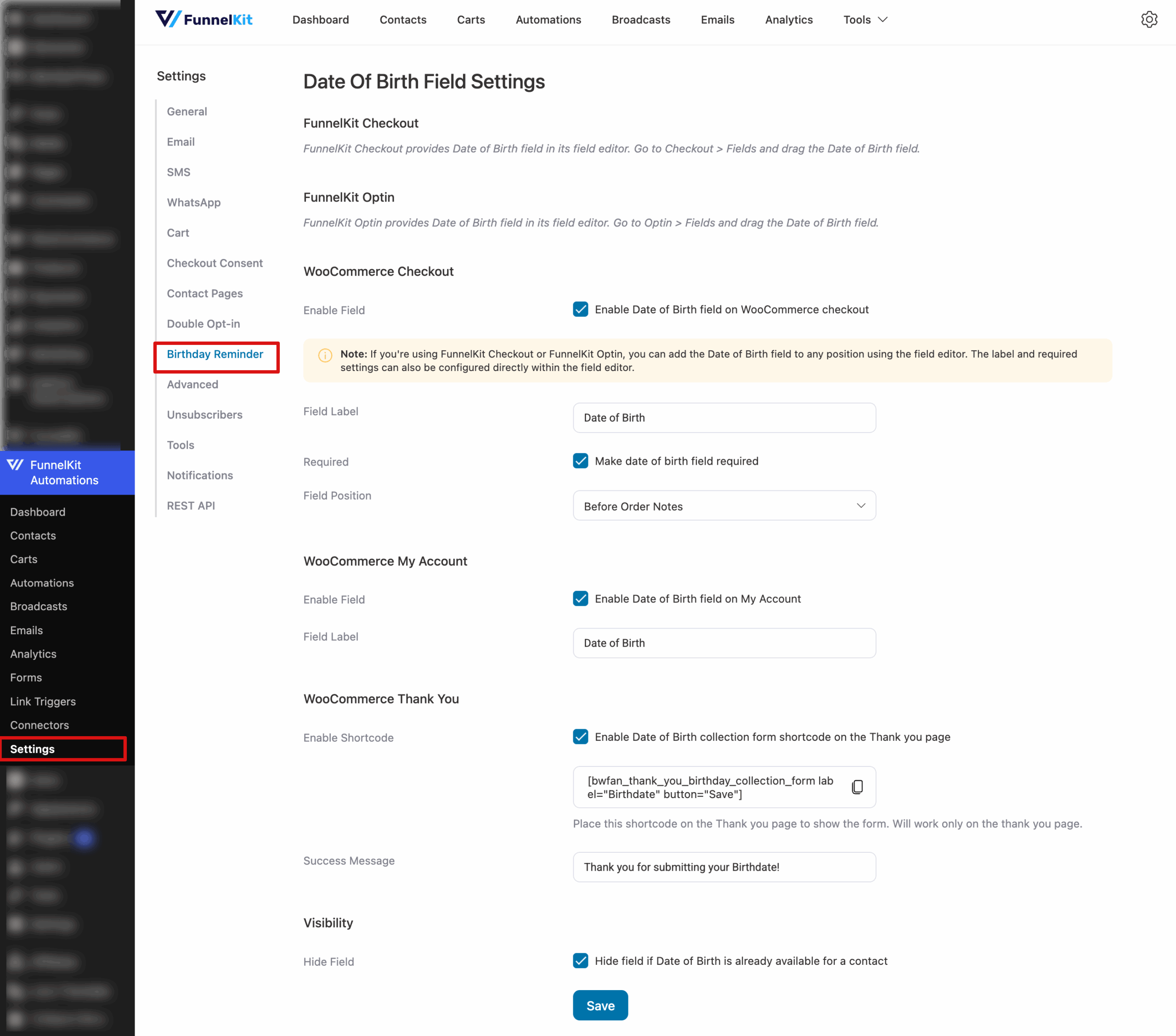Screen dimensions: 1176x1036
Task: Select SMS settings tab
Action: 178,173
